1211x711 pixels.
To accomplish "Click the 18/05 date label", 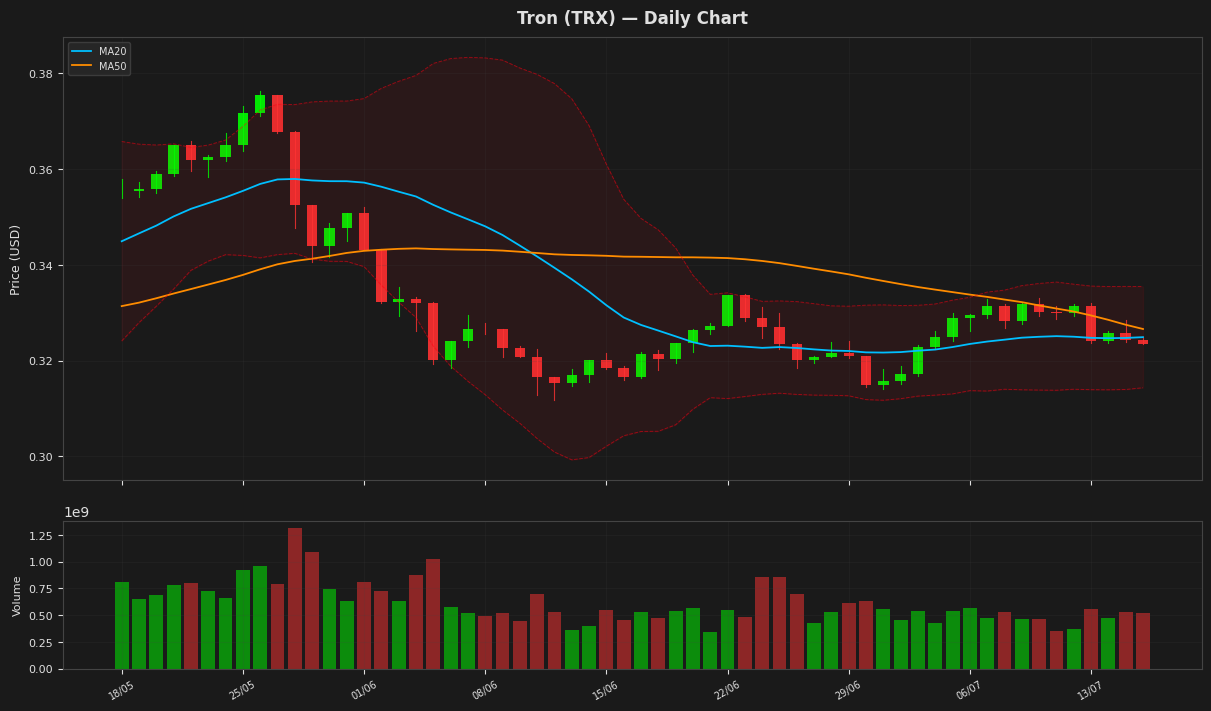I will 122,690.
